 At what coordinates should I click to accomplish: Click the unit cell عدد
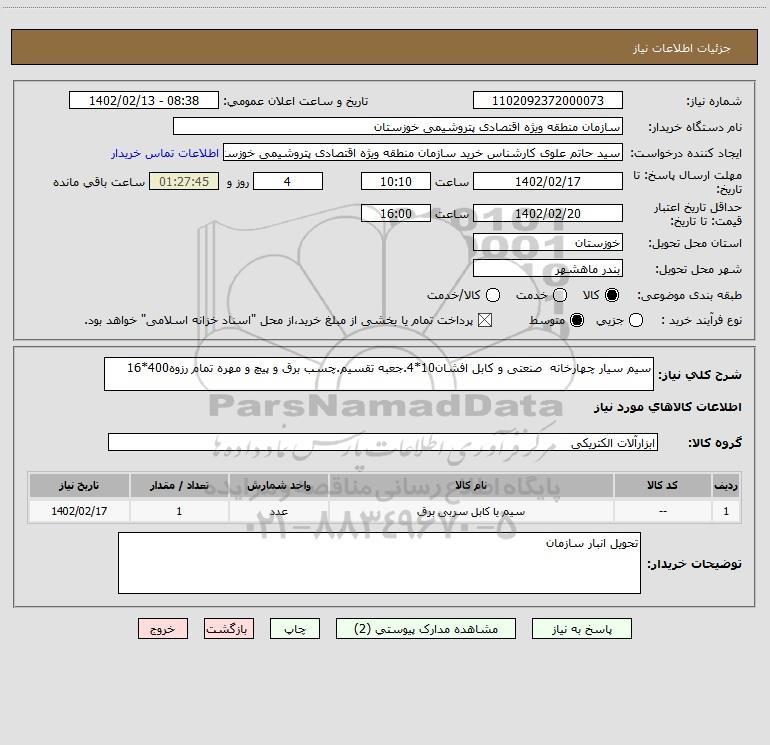point(278,511)
